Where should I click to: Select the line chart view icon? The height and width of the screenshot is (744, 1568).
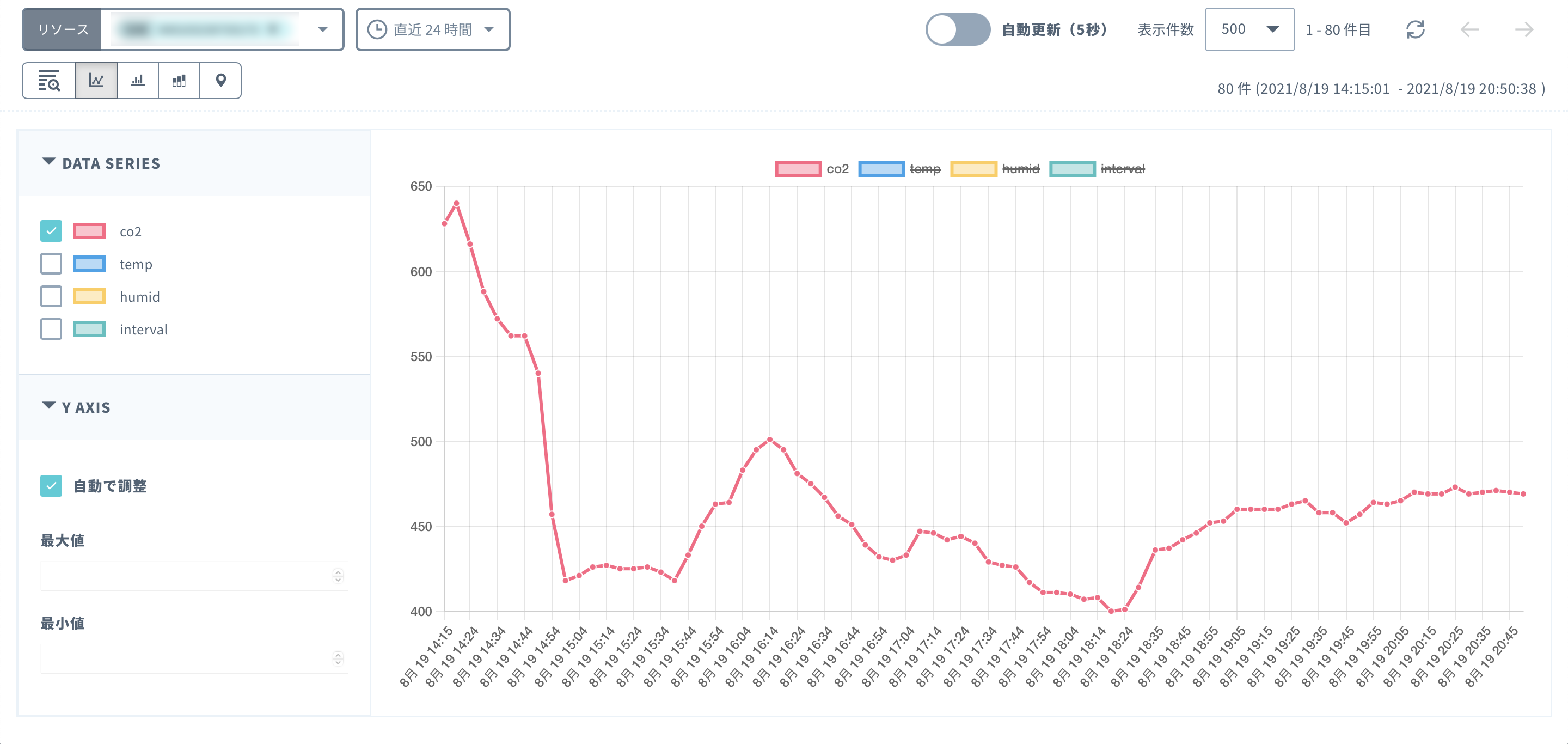pyautogui.click(x=96, y=81)
